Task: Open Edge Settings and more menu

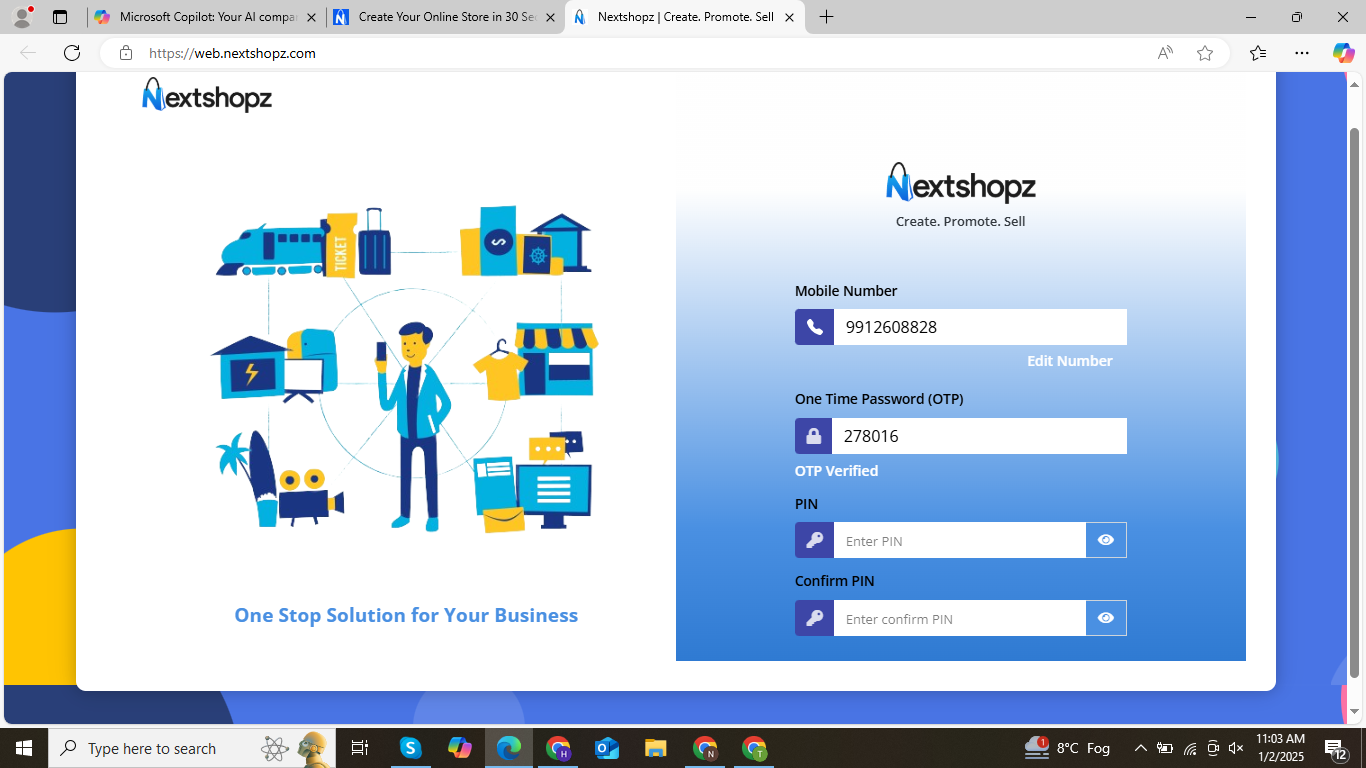Action: 1301,53
